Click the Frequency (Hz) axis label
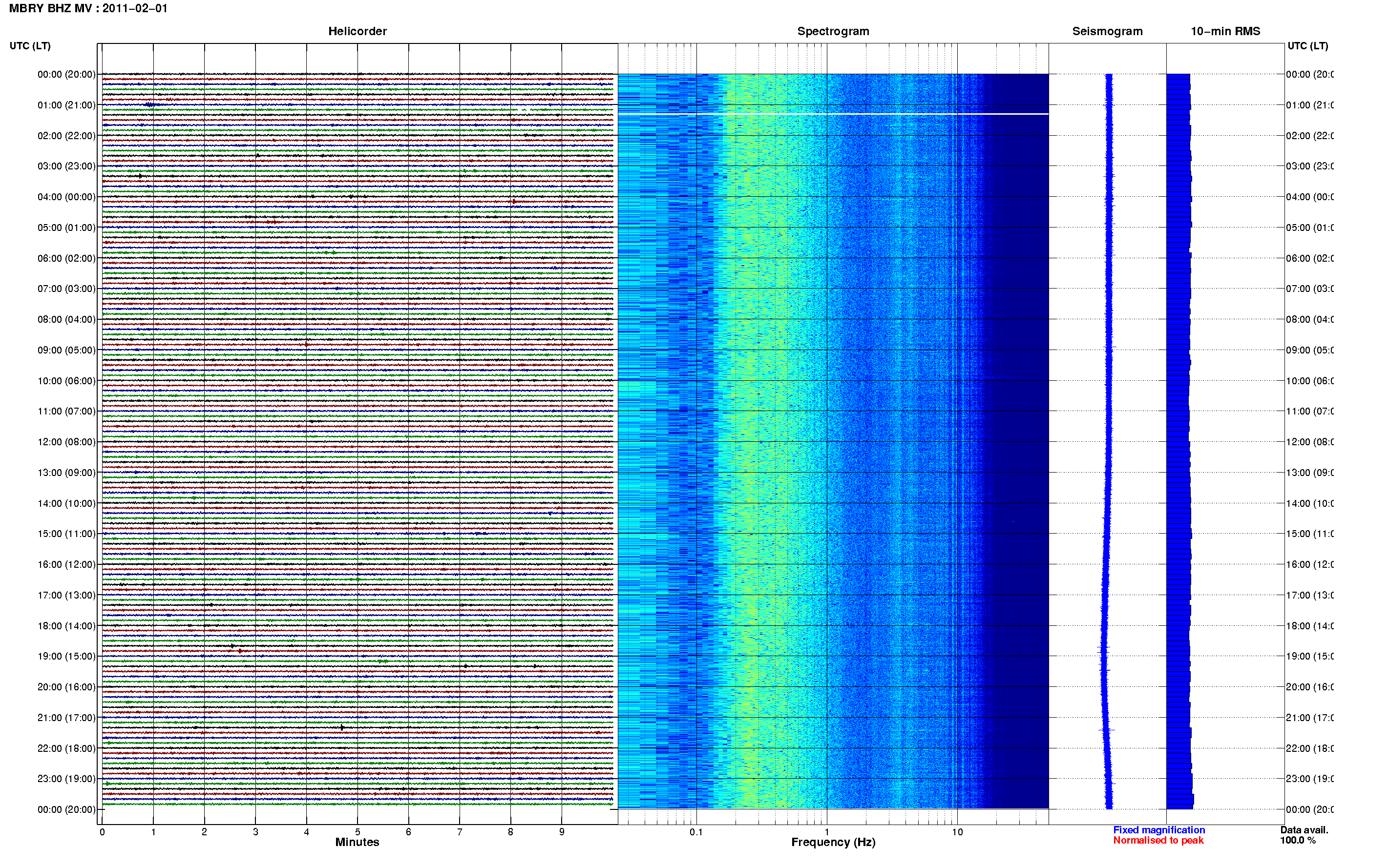The image size is (1389, 868). [x=833, y=842]
